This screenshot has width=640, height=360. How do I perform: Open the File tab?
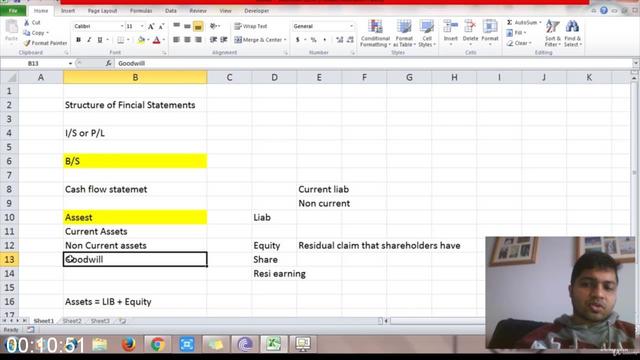[13, 11]
